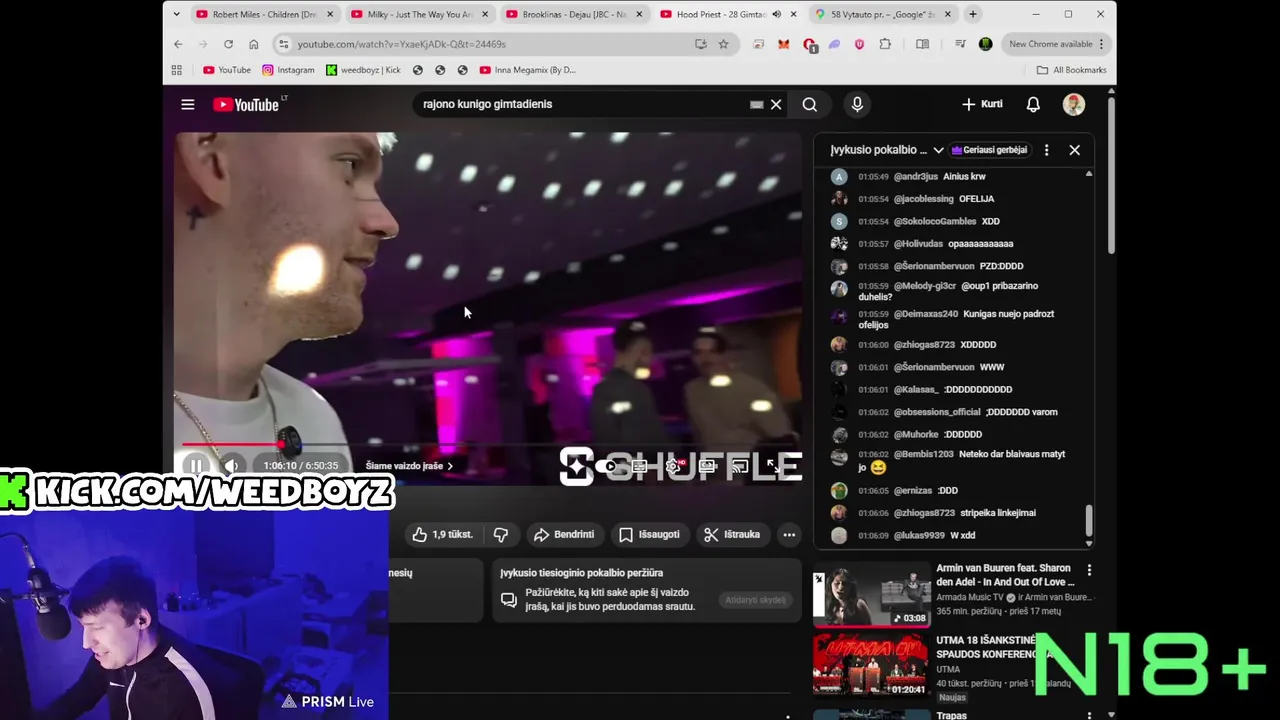Create a clip with Ištrauka

732,535
